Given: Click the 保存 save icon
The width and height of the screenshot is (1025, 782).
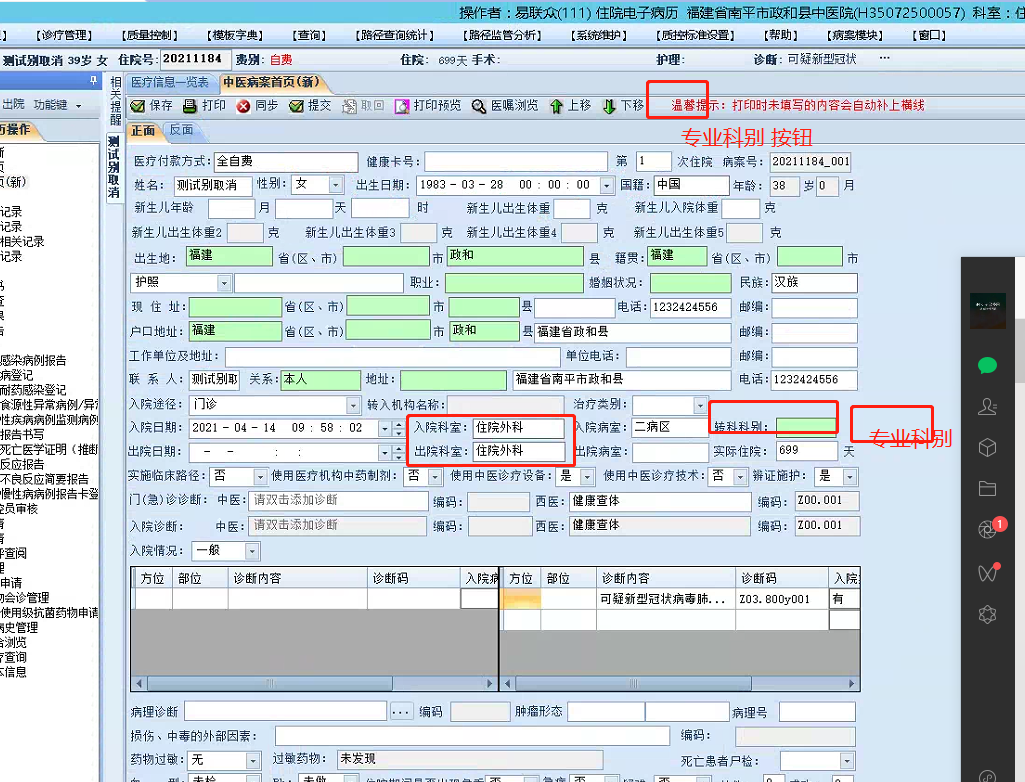Looking at the screenshot, I should 137,106.
